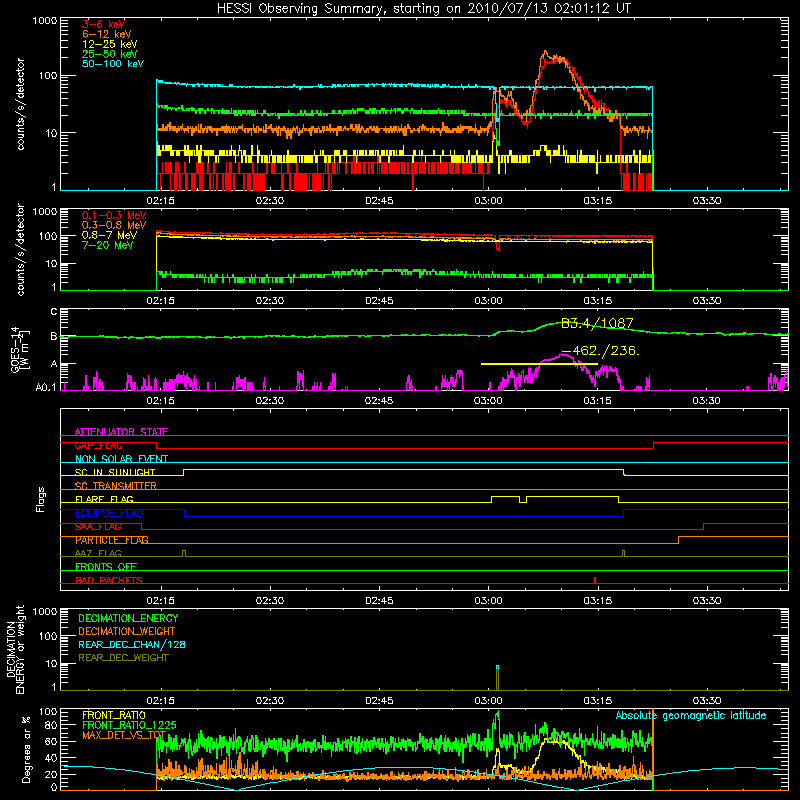Select the 6-12 keV legend label
This screenshot has width=800, height=800.
tap(107, 34)
